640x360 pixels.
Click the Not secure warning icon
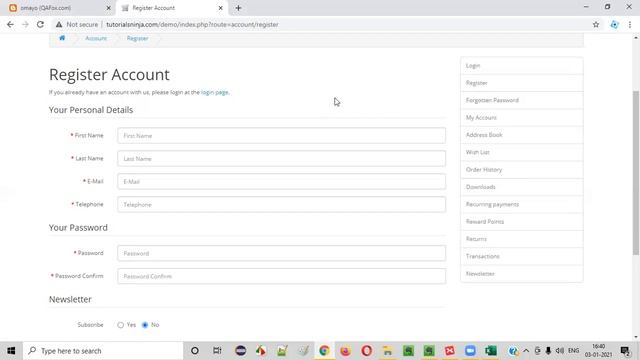(x=59, y=24)
